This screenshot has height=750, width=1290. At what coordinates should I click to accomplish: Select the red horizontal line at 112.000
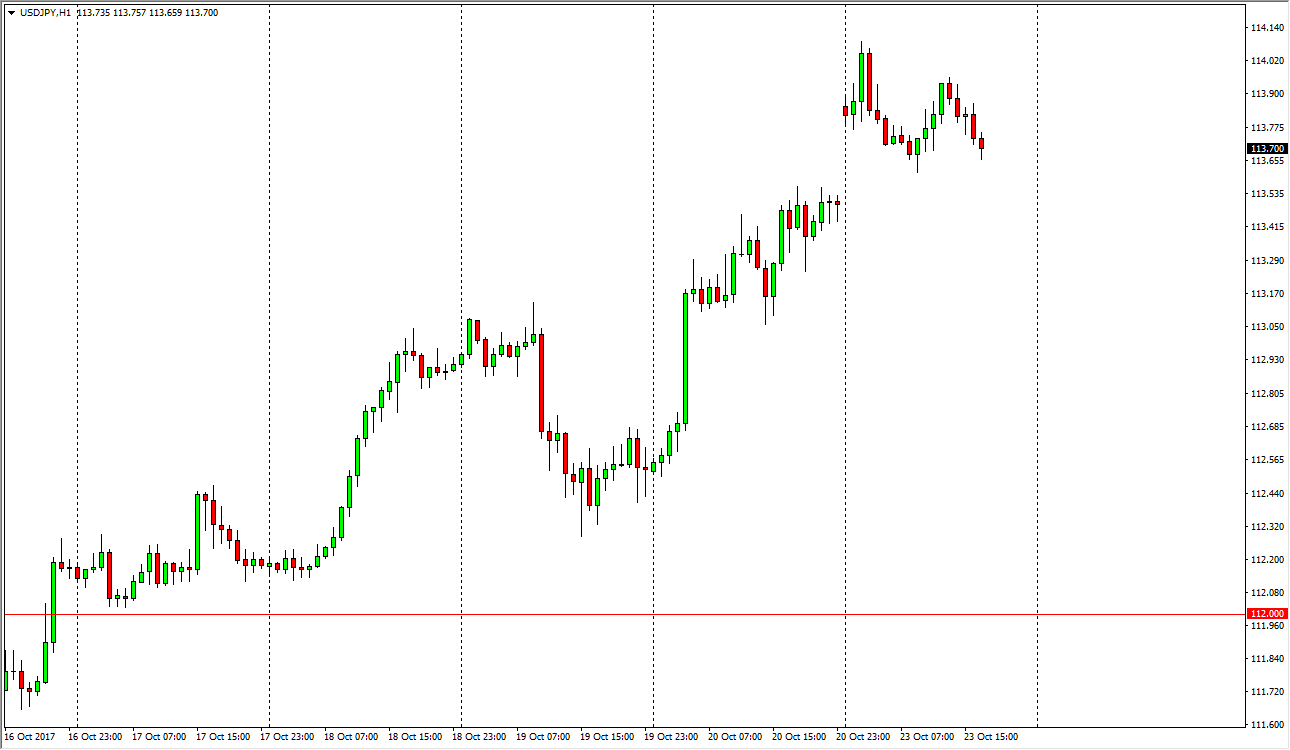tap(500, 614)
